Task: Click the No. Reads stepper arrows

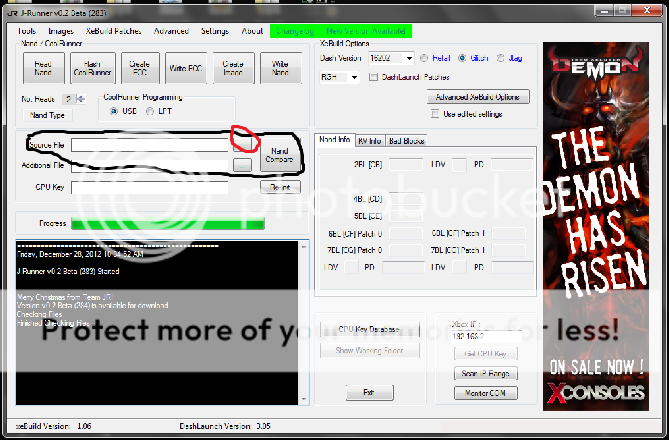Action: pyautogui.click(x=77, y=99)
